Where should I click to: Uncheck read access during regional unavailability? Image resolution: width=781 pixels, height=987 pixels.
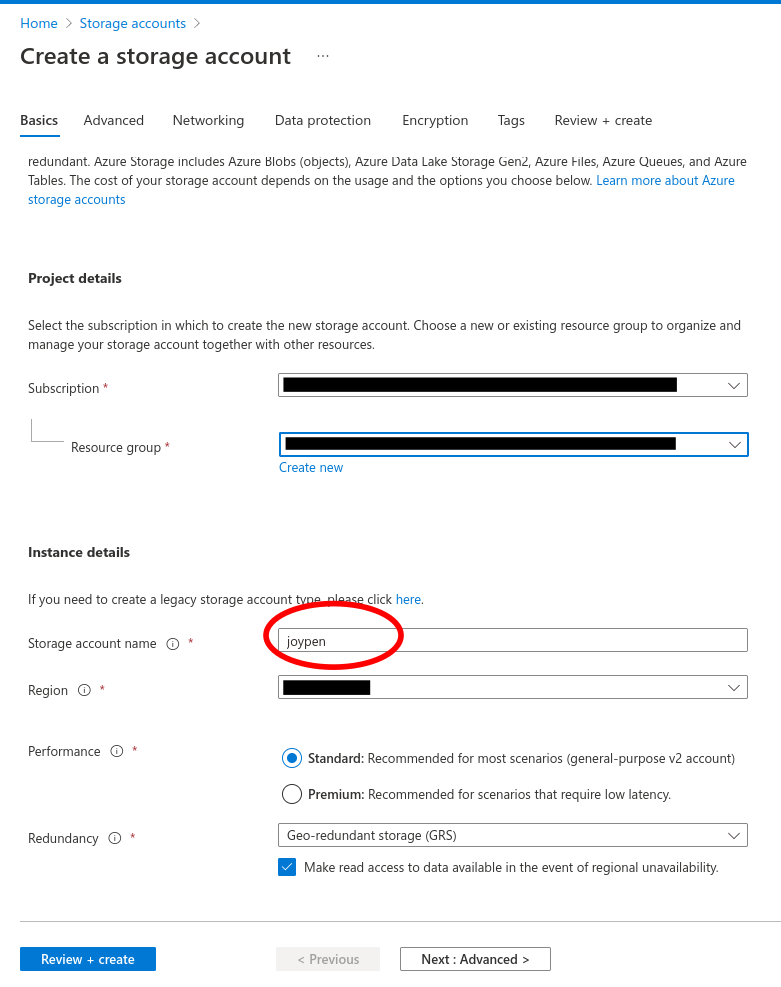click(x=287, y=867)
